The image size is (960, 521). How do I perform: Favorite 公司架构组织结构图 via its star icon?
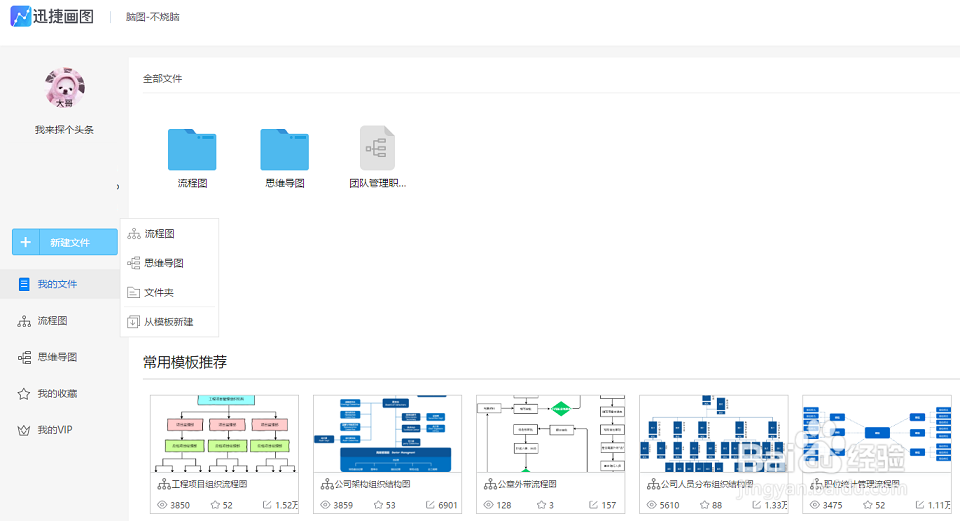[378, 505]
